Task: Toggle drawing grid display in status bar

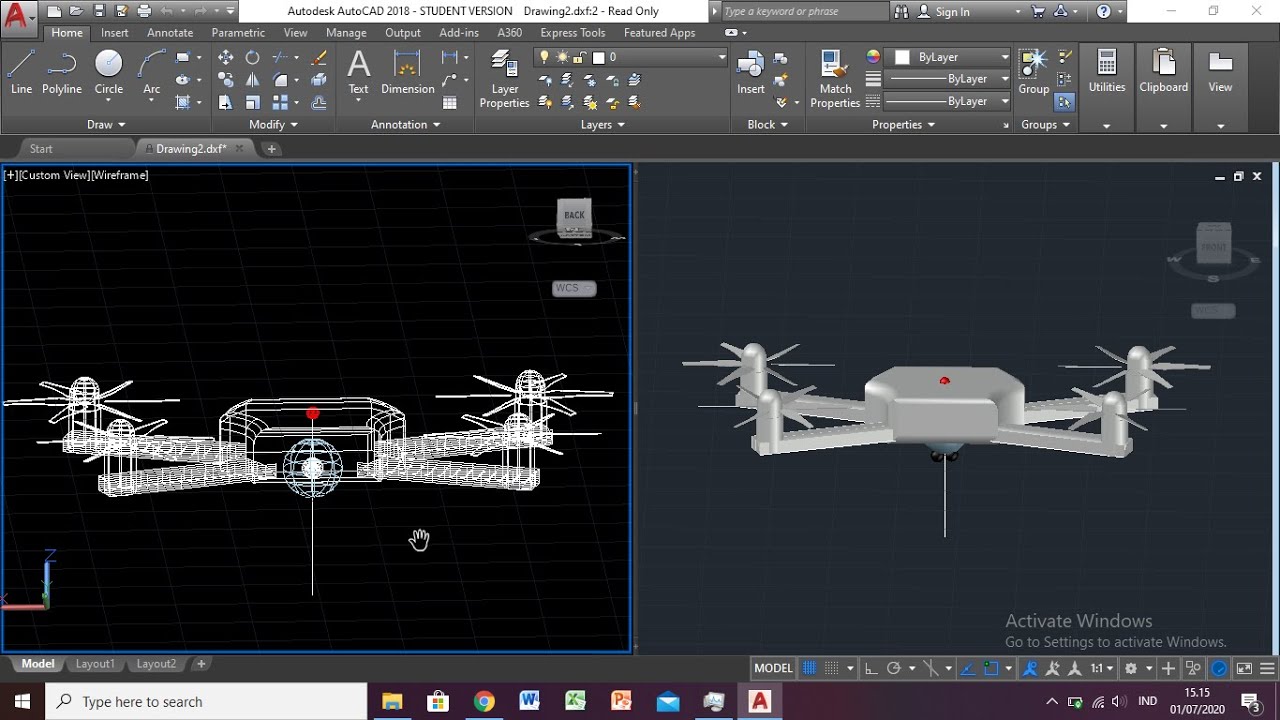Action: [810, 668]
